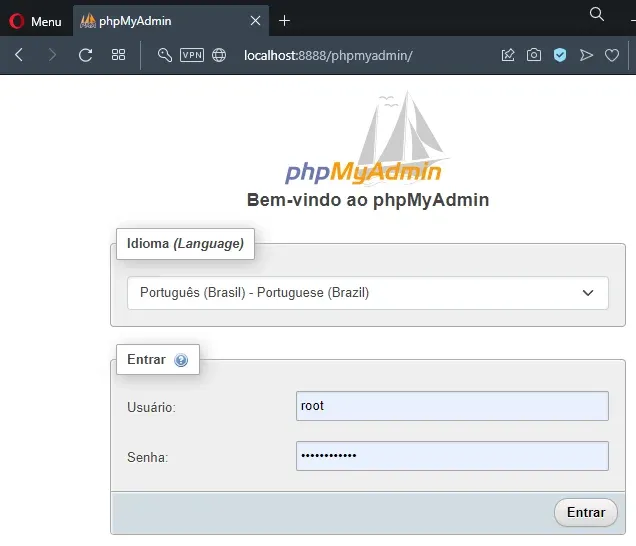Image resolution: width=636 pixels, height=546 pixels.
Task: Open the Opera Menu button
Action: 35,21
